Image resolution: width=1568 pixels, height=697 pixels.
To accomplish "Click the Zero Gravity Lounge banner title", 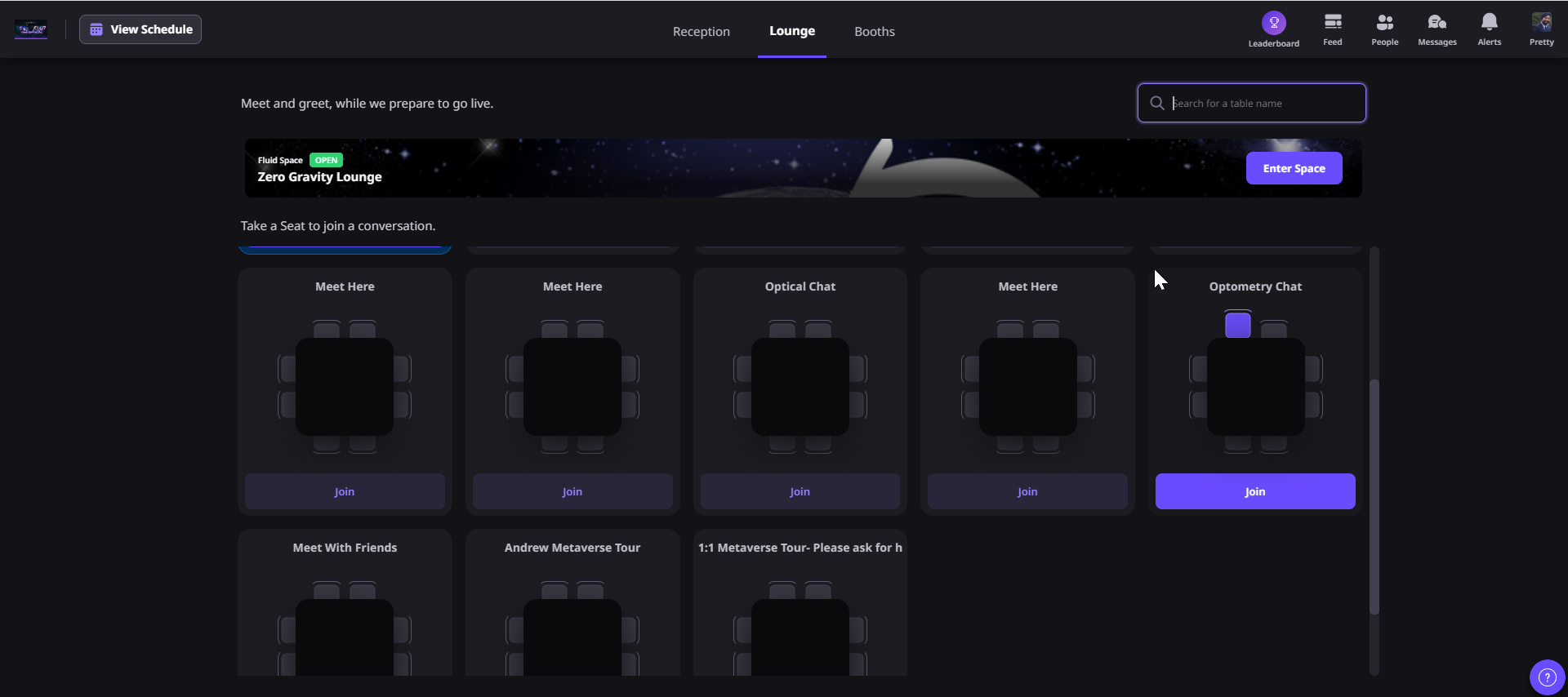I will click(319, 177).
